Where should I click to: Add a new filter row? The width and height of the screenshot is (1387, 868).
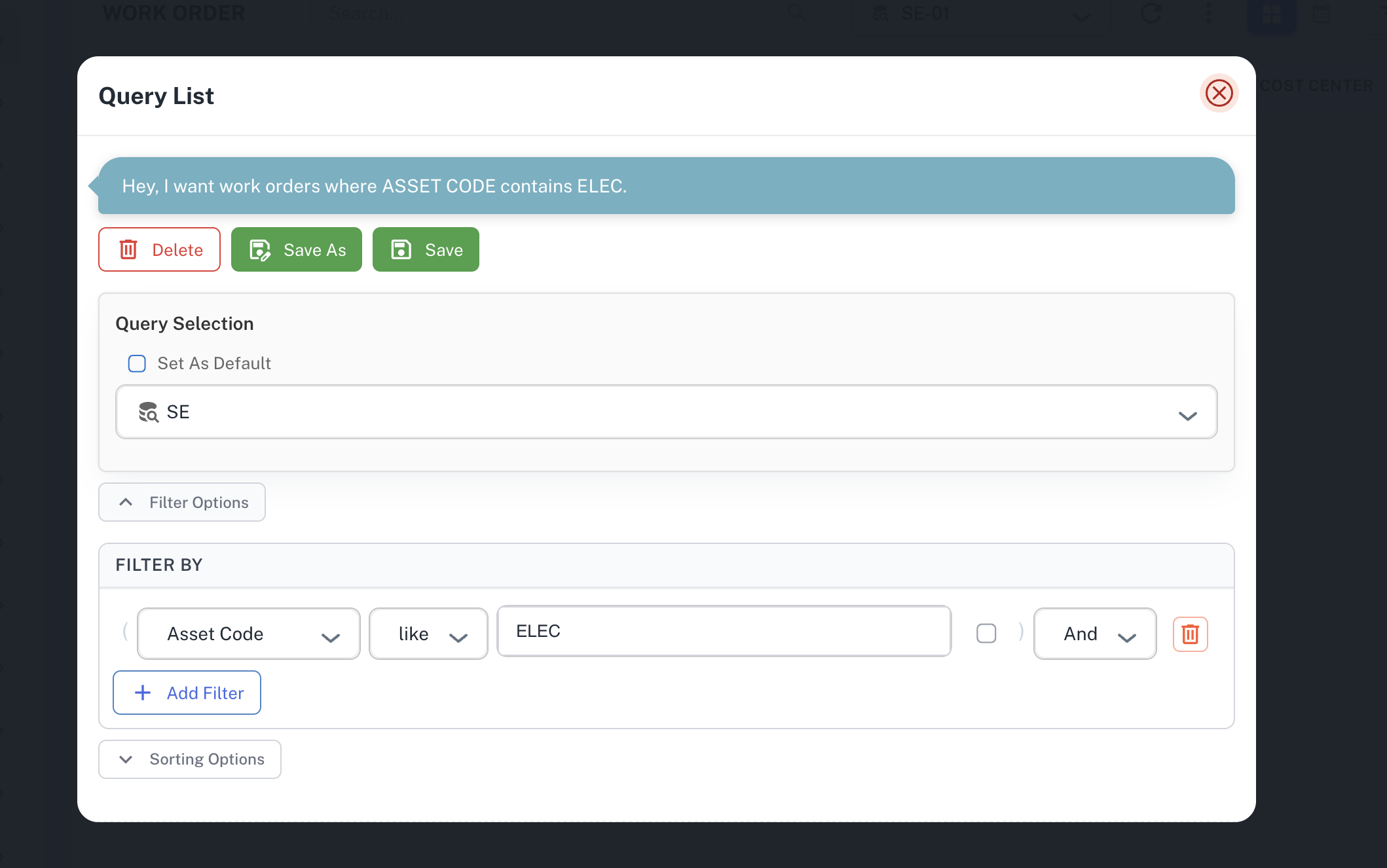click(187, 693)
